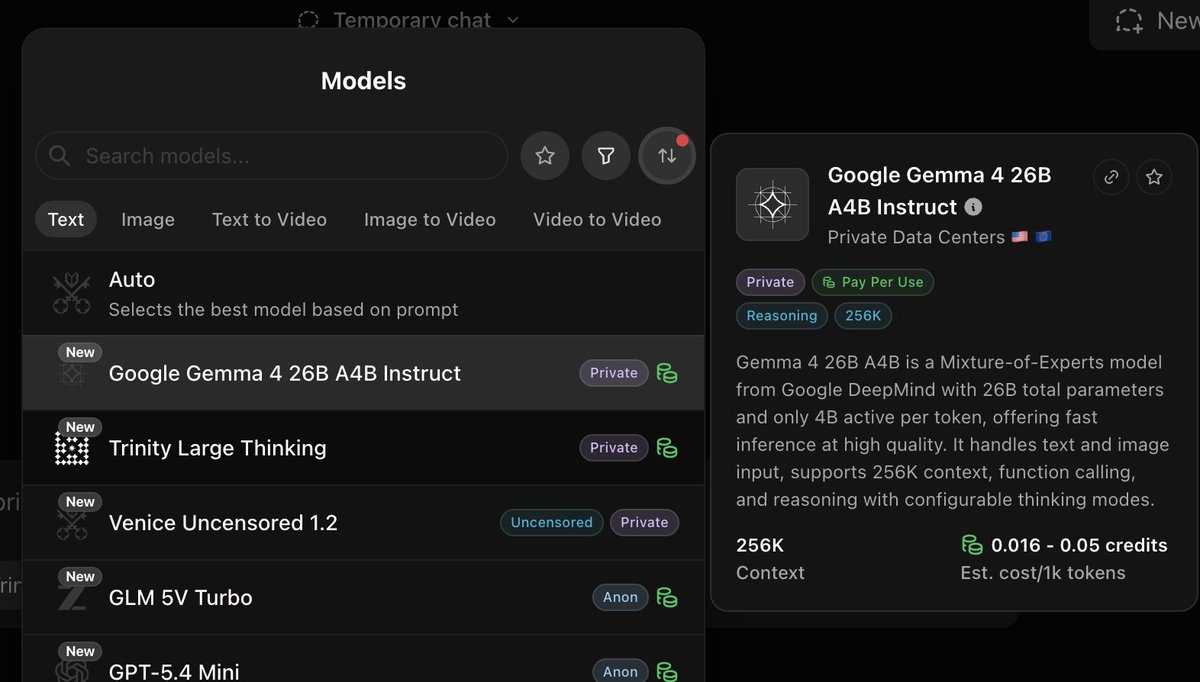
Task: Switch to the Image tab
Action: click(x=148, y=219)
